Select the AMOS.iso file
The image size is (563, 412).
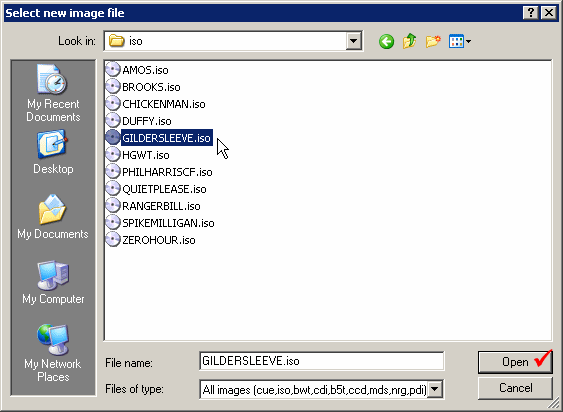tap(137, 70)
